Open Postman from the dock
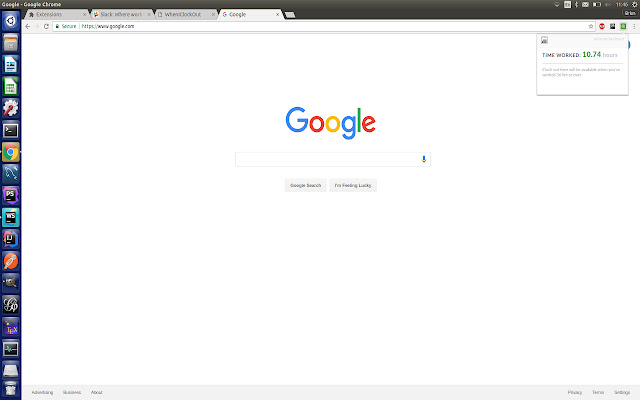Image resolution: width=640 pixels, height=400 pixels. (x=11, y=261)
